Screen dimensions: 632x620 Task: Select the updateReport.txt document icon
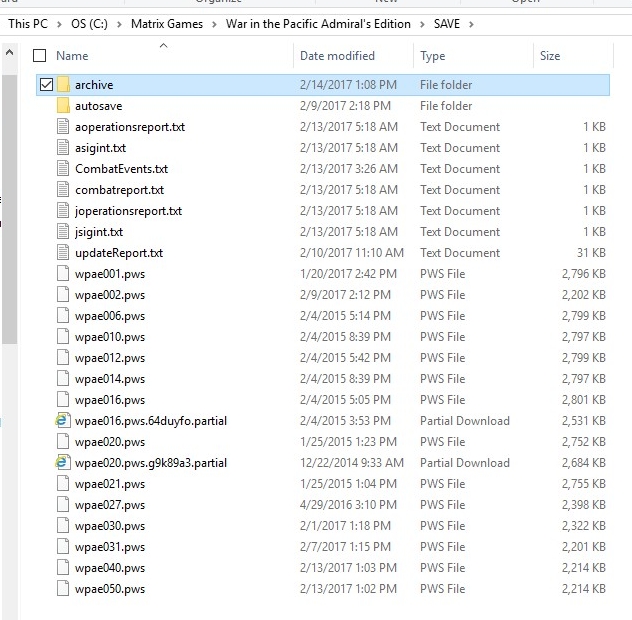[63, 252]
